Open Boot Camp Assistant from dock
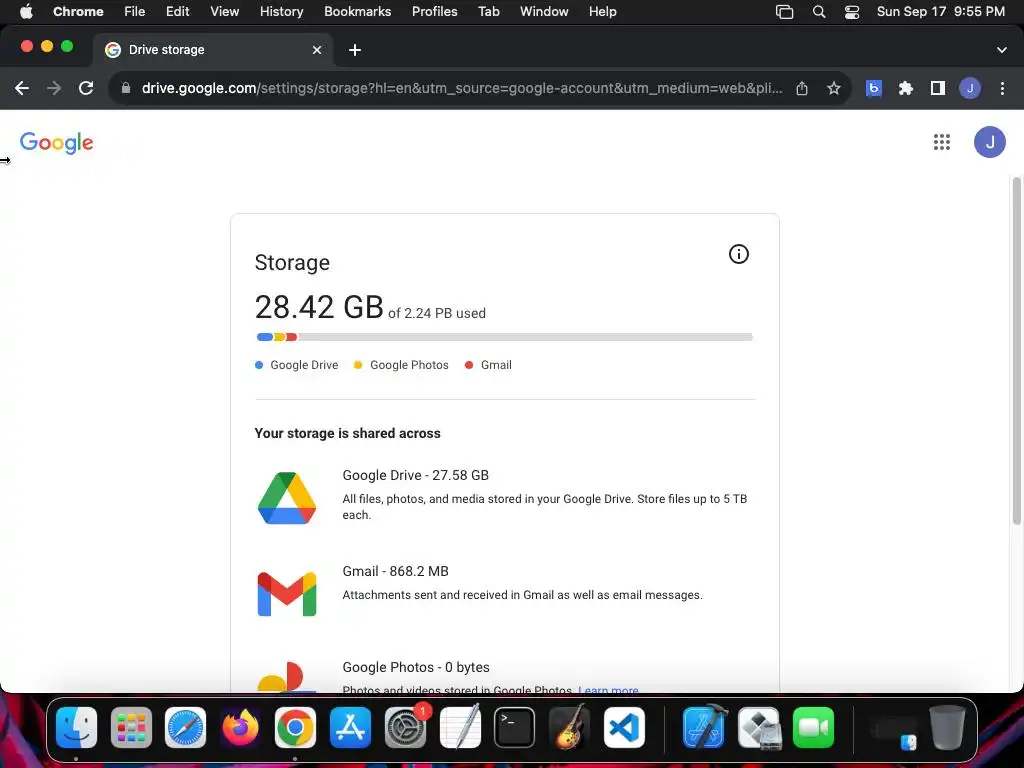 pyautogui.click(x=758, y=727)
